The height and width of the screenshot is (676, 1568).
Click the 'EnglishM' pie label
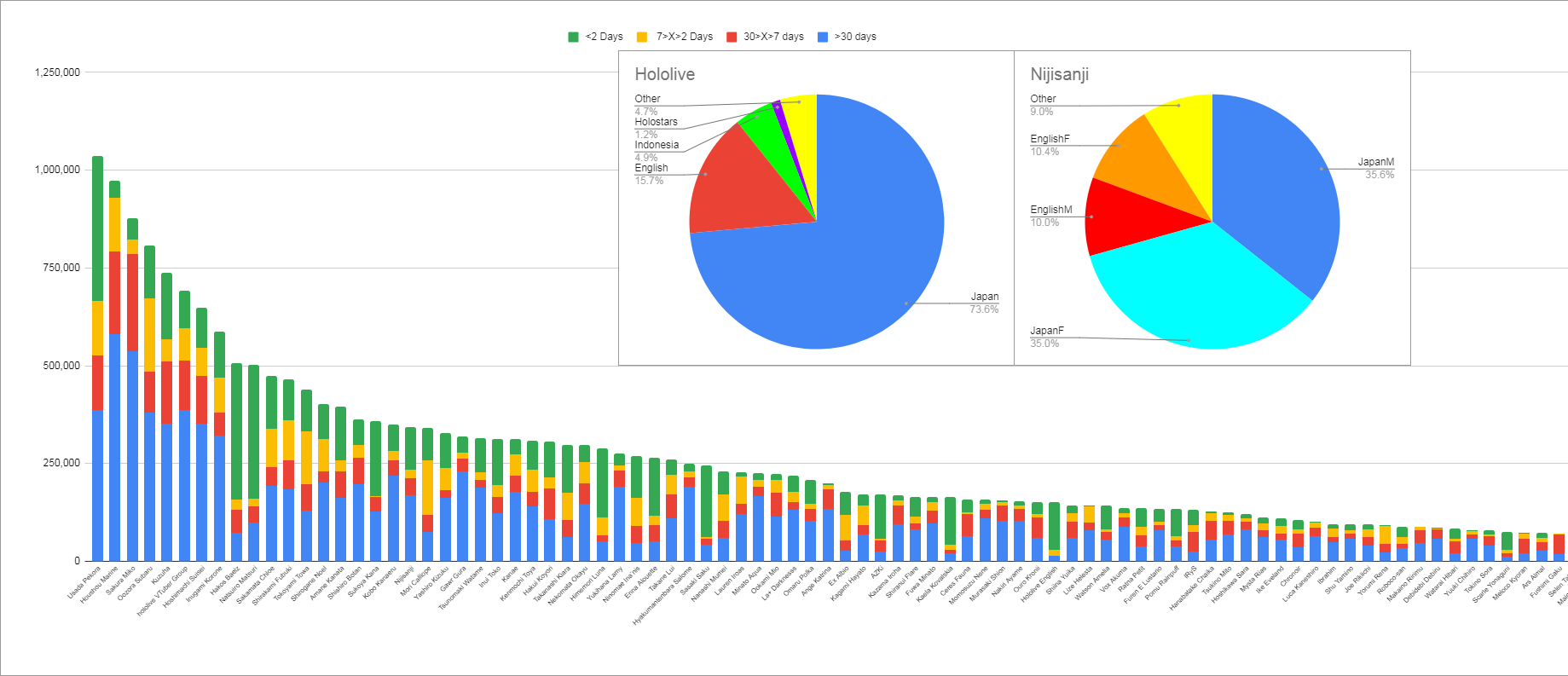coord(1051,210)
